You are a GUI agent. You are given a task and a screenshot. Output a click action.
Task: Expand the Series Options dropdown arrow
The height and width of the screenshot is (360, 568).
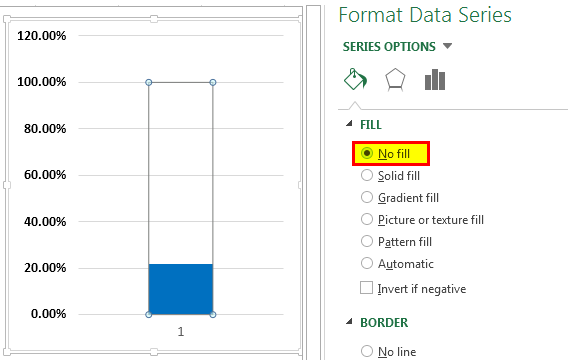(x=448, y=46)
